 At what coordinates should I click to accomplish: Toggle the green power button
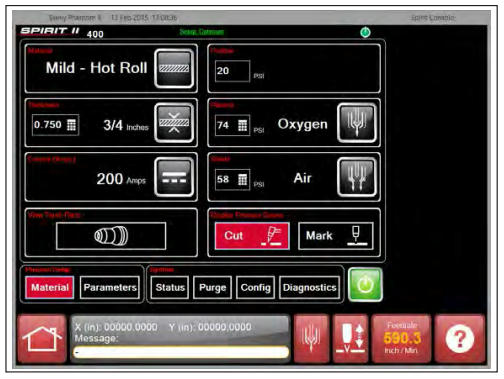click(x=365, y=285)
